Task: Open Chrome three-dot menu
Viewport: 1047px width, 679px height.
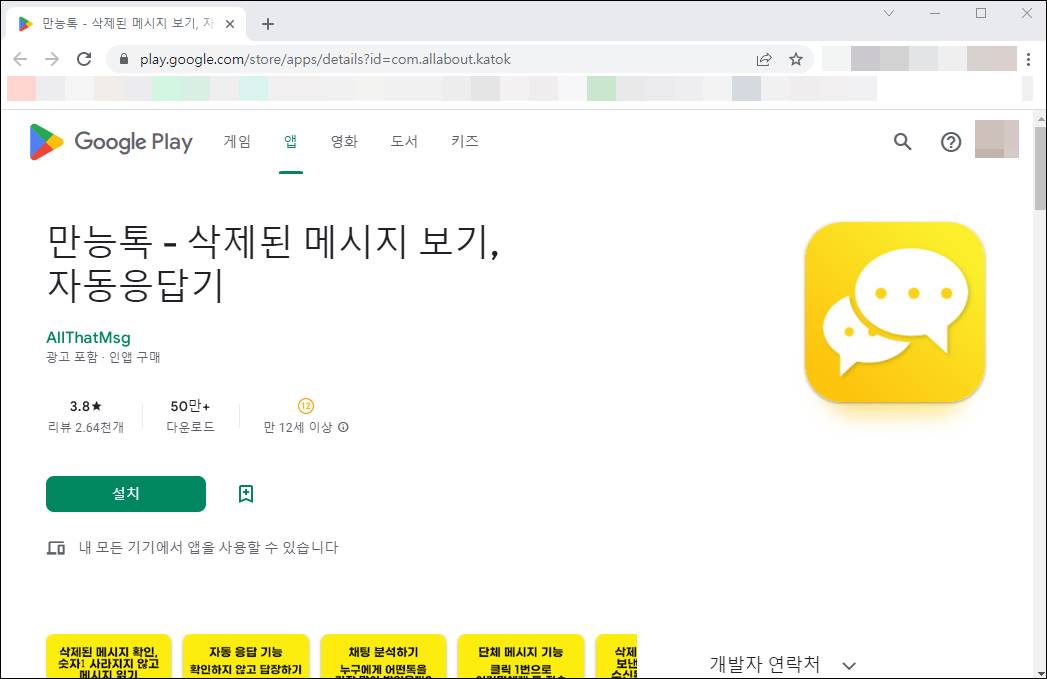Action: [1028, 59]
